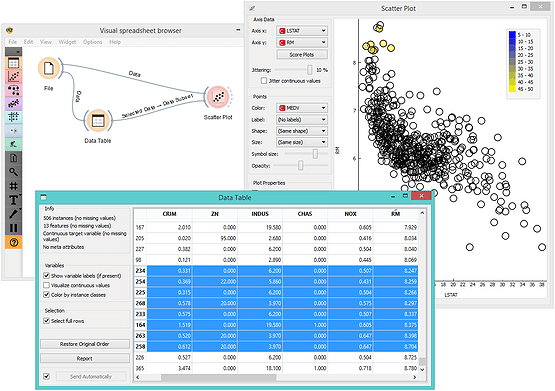Open the Data category table icon in toolbox
Screen dimensions: 555x391
tap(13, 63)
